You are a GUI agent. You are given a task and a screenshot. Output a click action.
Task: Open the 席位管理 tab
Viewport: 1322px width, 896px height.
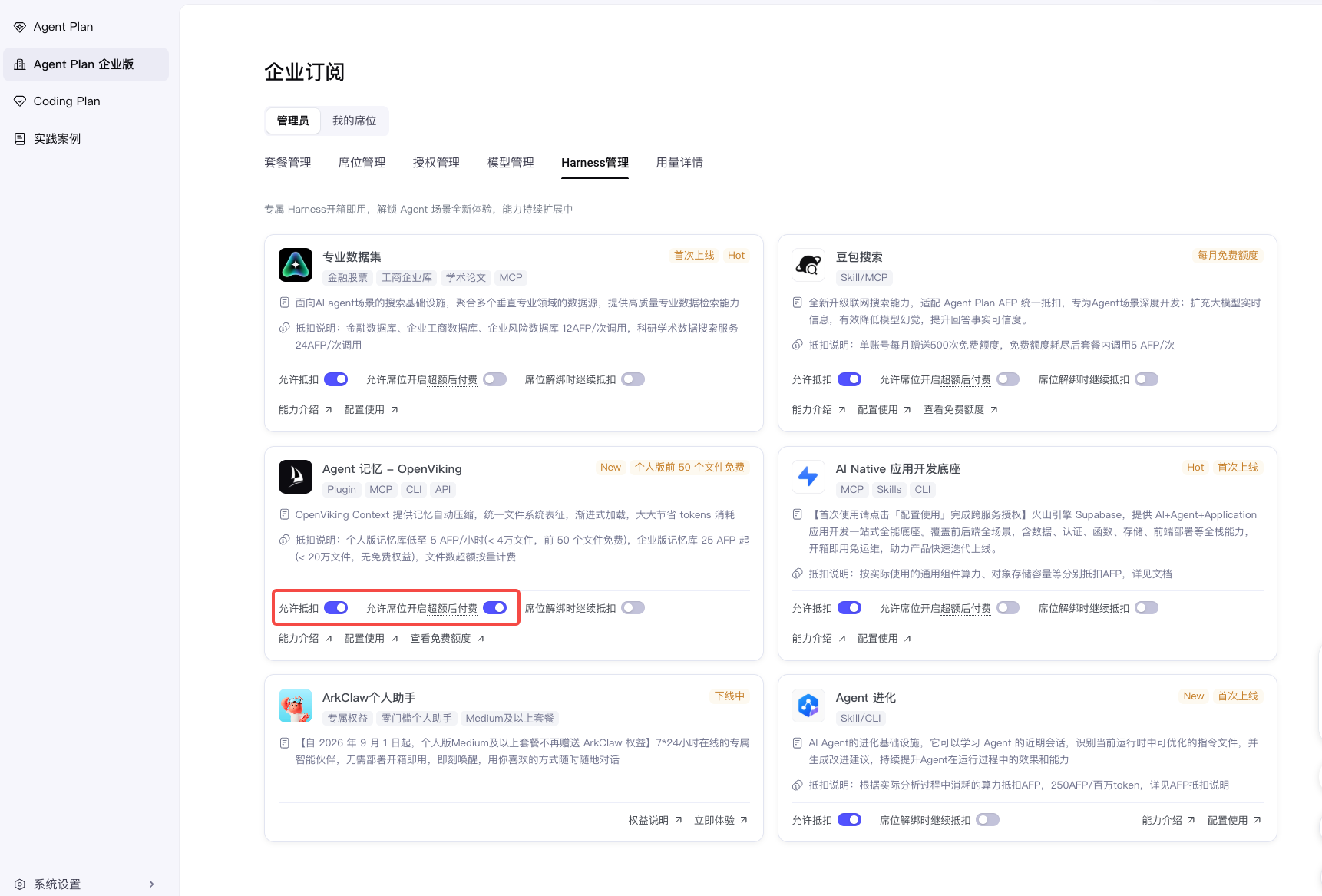[x=362, y=163]
